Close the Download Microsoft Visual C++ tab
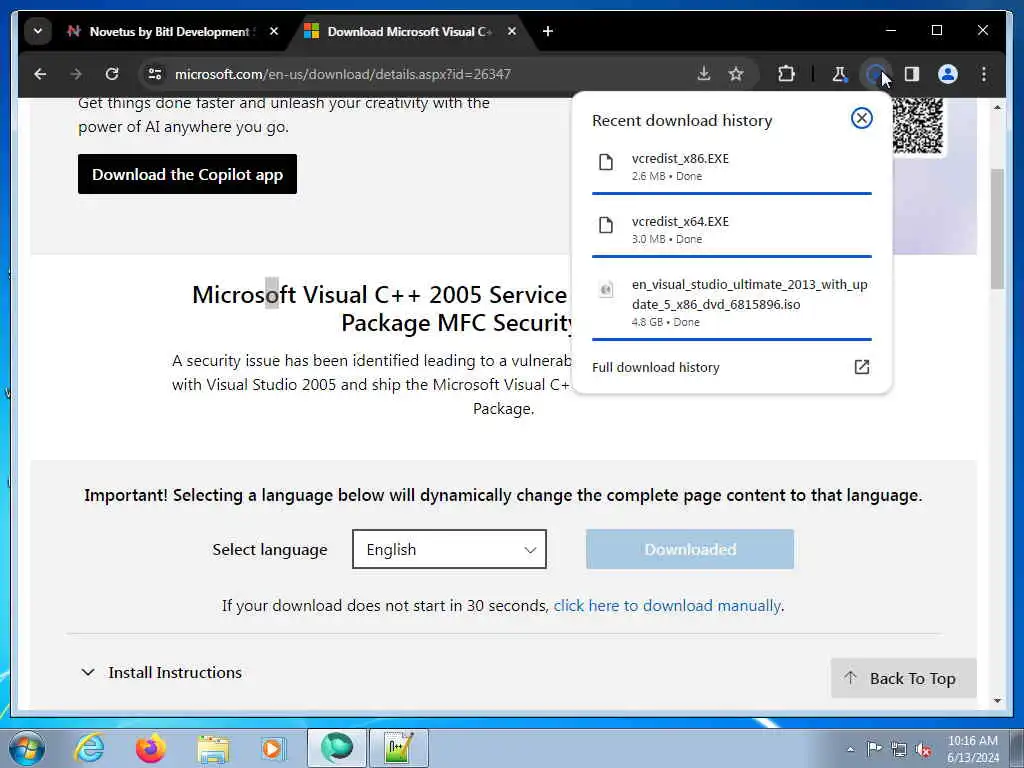The image size is (1024, 768). 512,31
